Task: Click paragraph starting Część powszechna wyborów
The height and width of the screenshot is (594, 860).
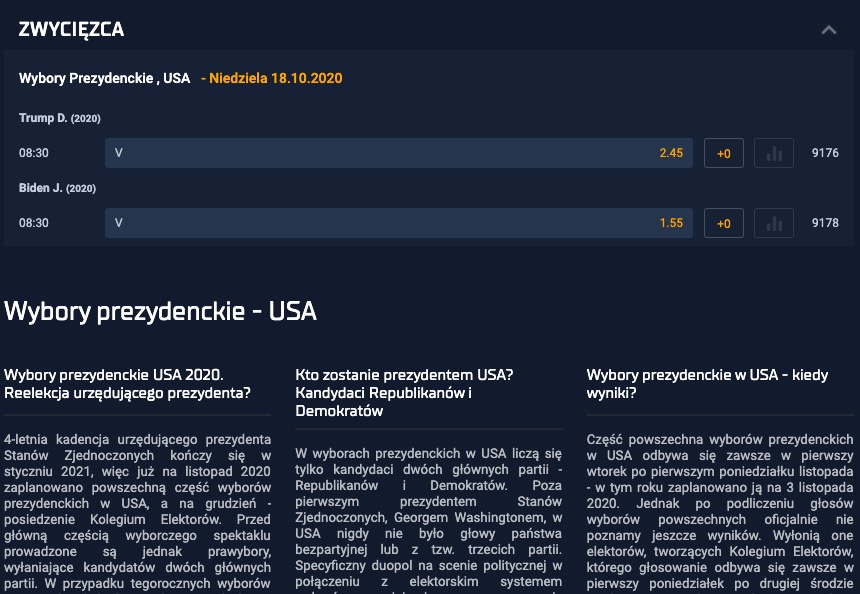Action: pyautogui.click(x=720, y=511)
